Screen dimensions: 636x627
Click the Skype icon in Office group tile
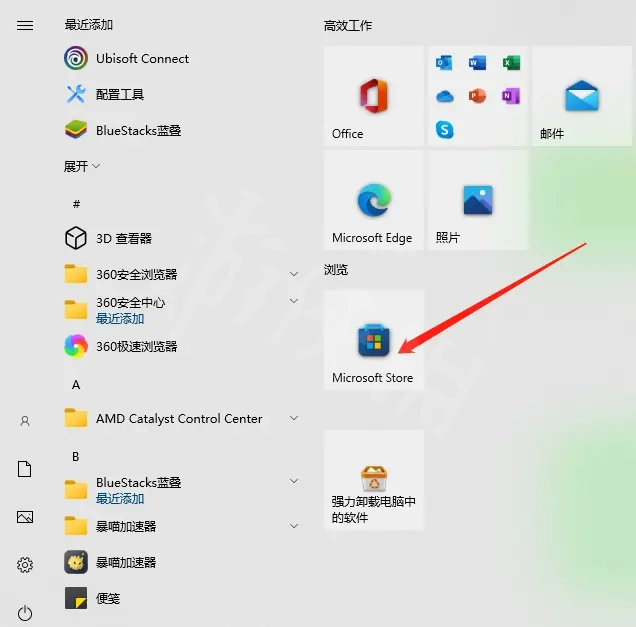pos(445,130)
